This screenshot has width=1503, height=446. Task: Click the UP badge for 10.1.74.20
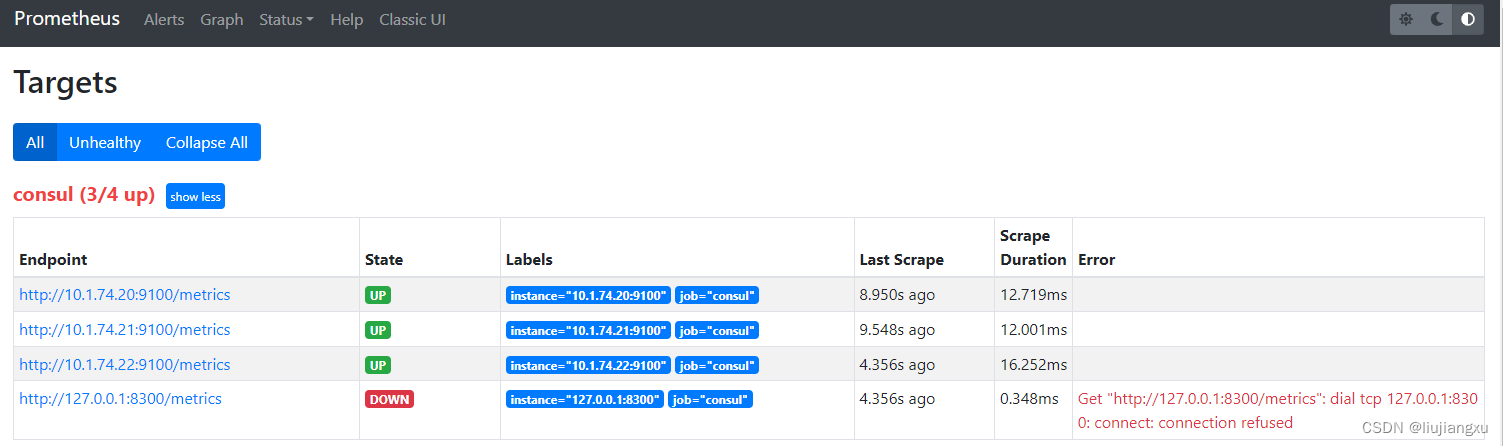(x=378, y=295)
